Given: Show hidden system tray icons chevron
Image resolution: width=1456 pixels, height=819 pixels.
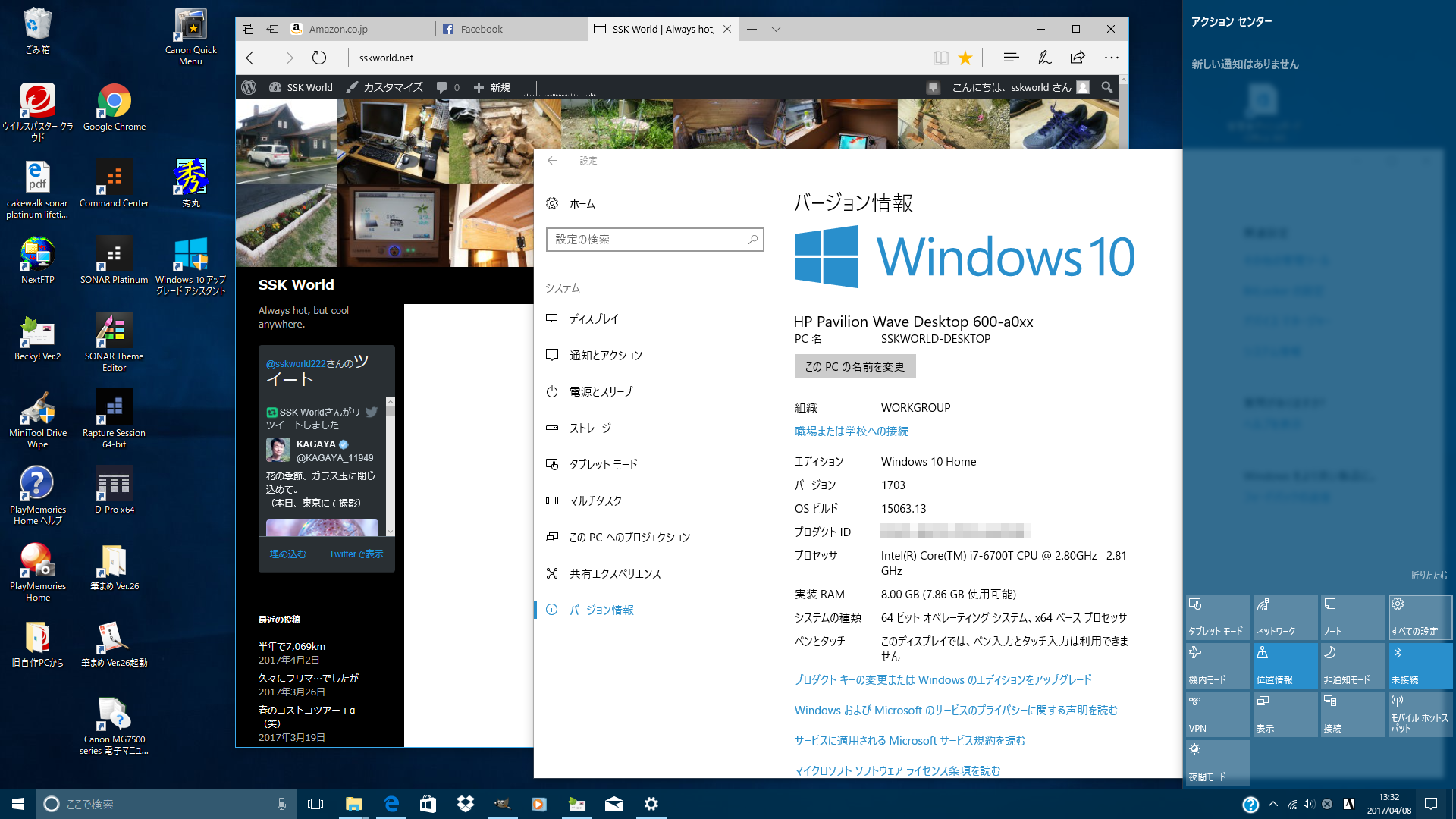Looking at the screenshot, I should click(1273, 804).
